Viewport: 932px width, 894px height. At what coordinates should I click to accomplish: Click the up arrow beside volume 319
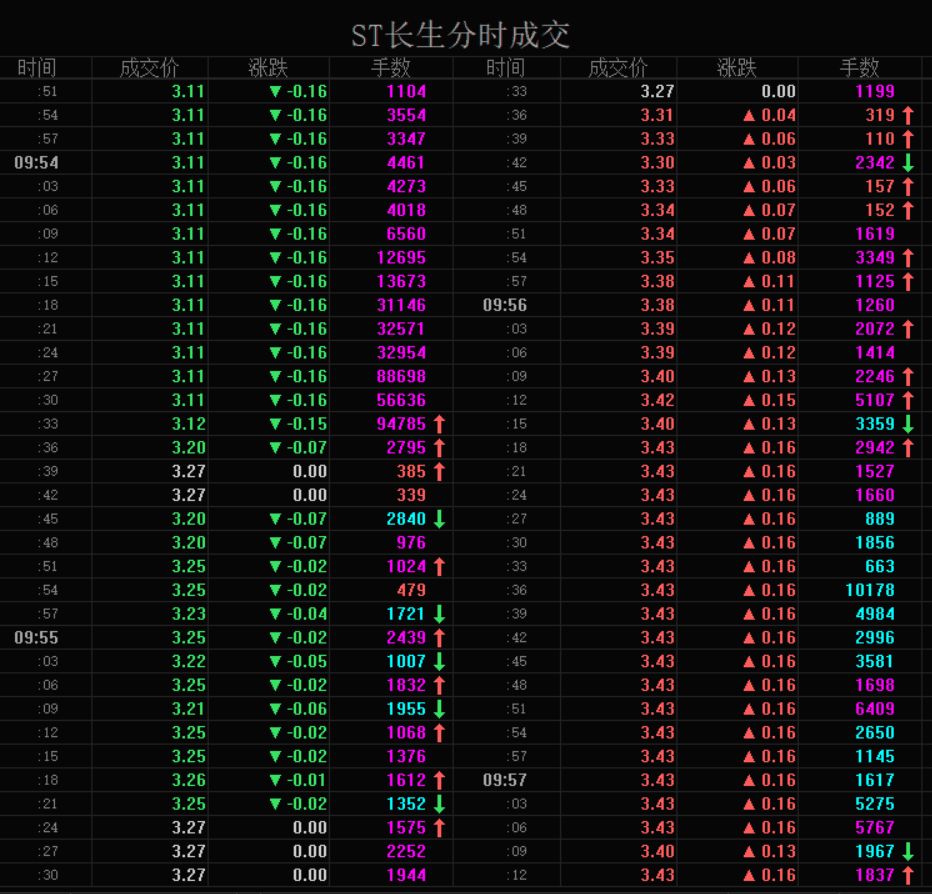click(x=908, y=115)
